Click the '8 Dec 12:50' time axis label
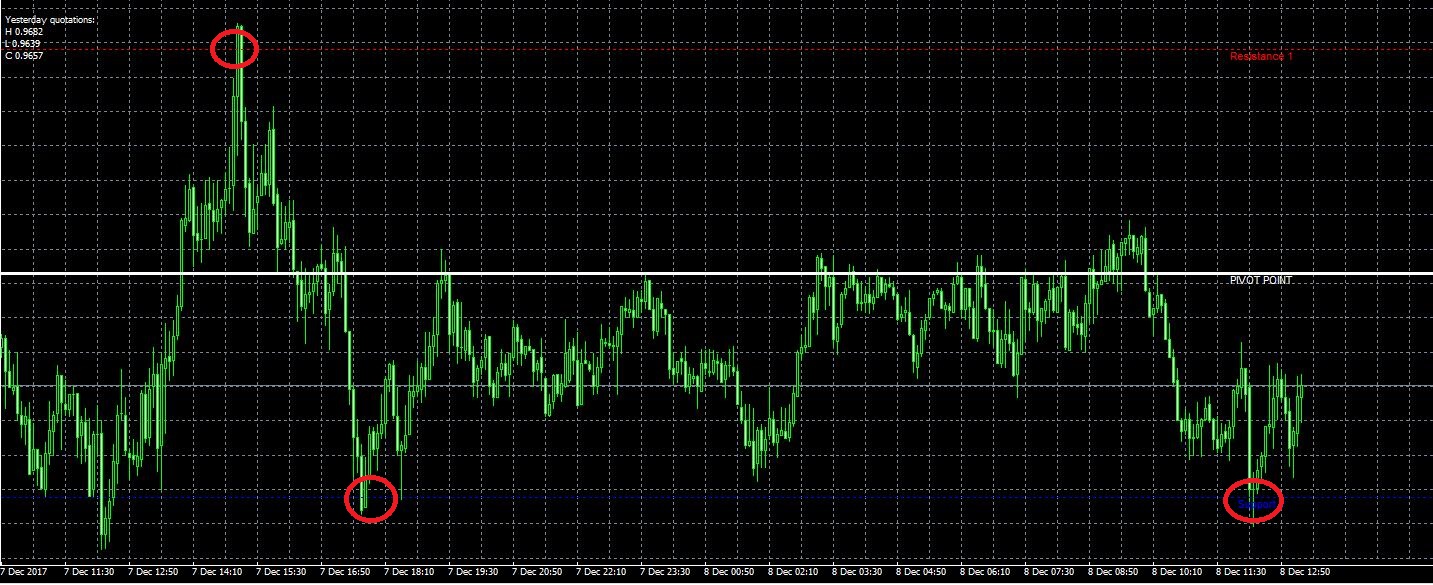 coord(1306,573)
